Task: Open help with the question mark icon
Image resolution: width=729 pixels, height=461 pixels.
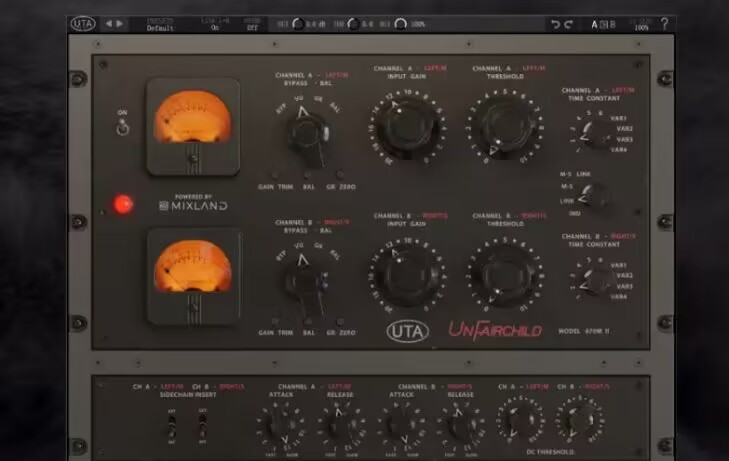Action: coord(665,24)
